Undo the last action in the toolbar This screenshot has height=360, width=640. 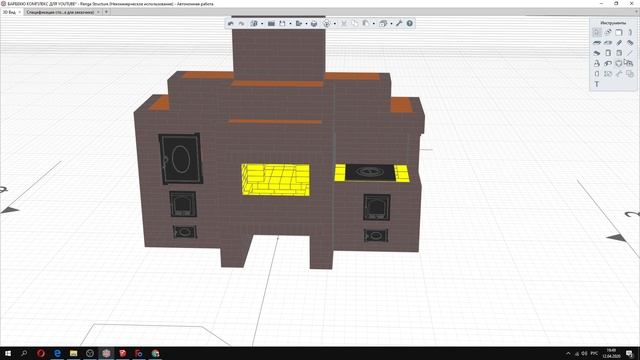point(231,24)
